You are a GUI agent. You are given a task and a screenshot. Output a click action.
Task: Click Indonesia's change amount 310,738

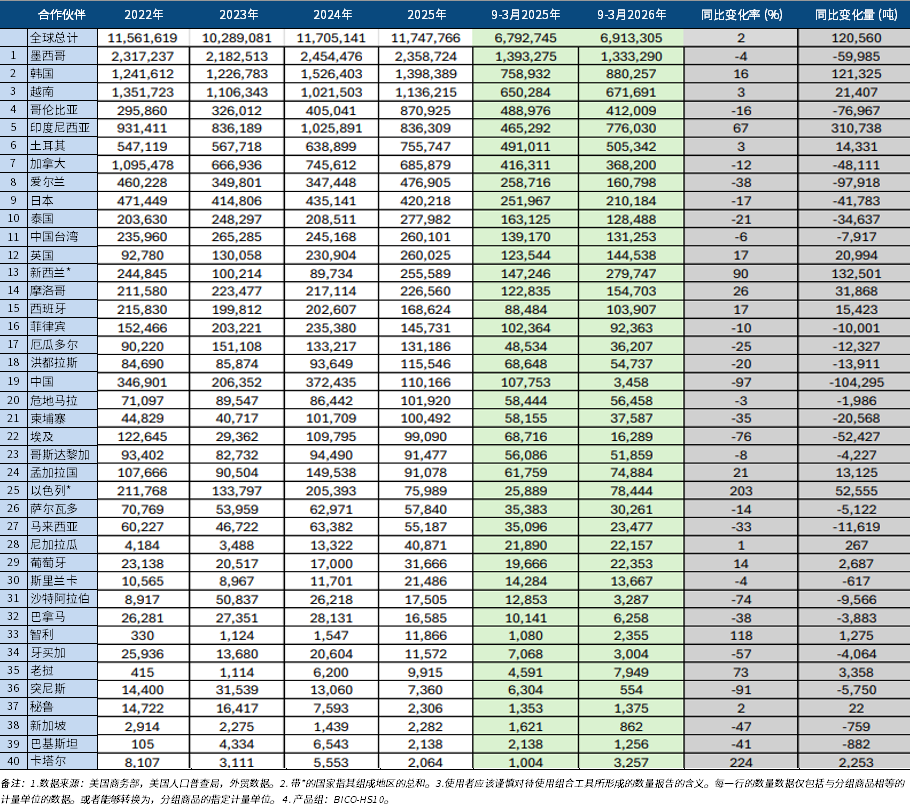[856, 128]
